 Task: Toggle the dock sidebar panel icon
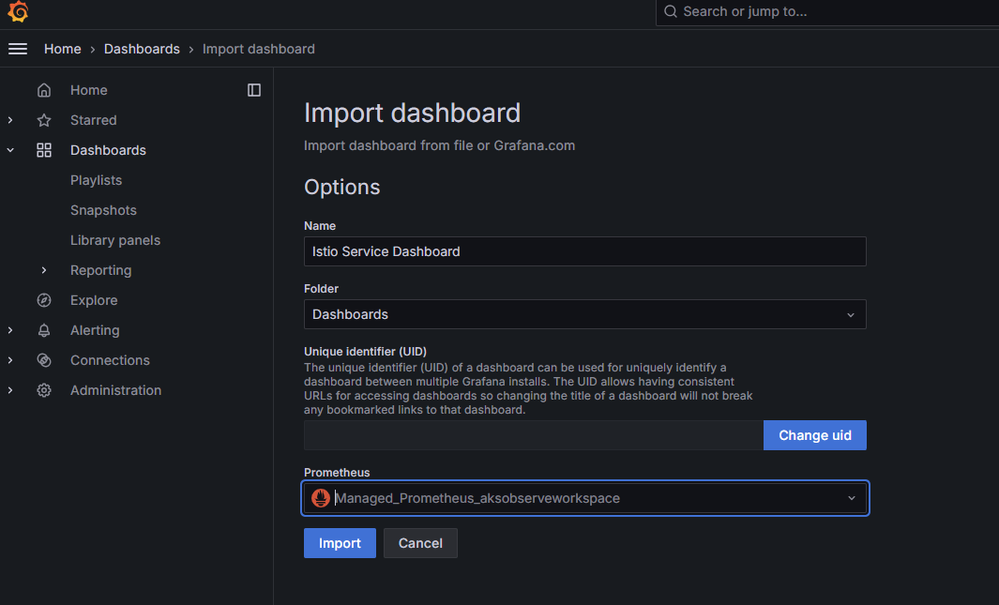tap(254, 90)
